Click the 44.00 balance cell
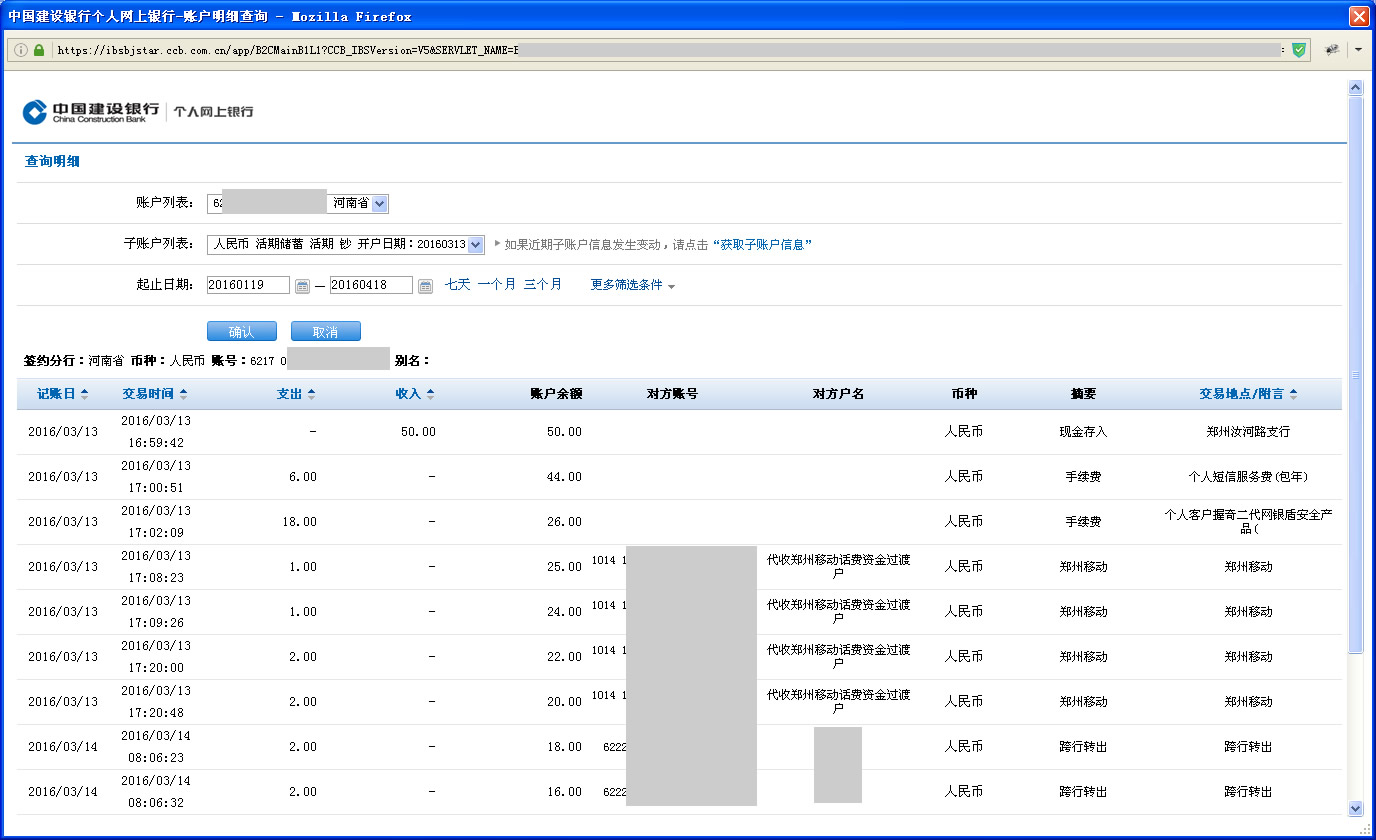1376x840 pixels. click(x=564, y=477)
